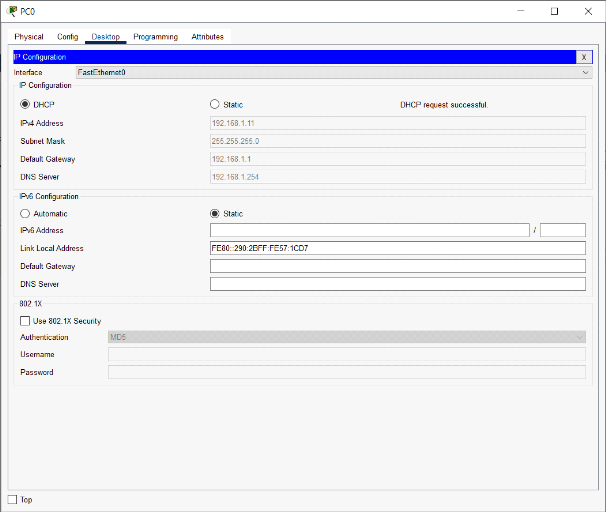Open the Config tab
The width and height of the screenshot is (606, 512).
[x=68, y=37]
